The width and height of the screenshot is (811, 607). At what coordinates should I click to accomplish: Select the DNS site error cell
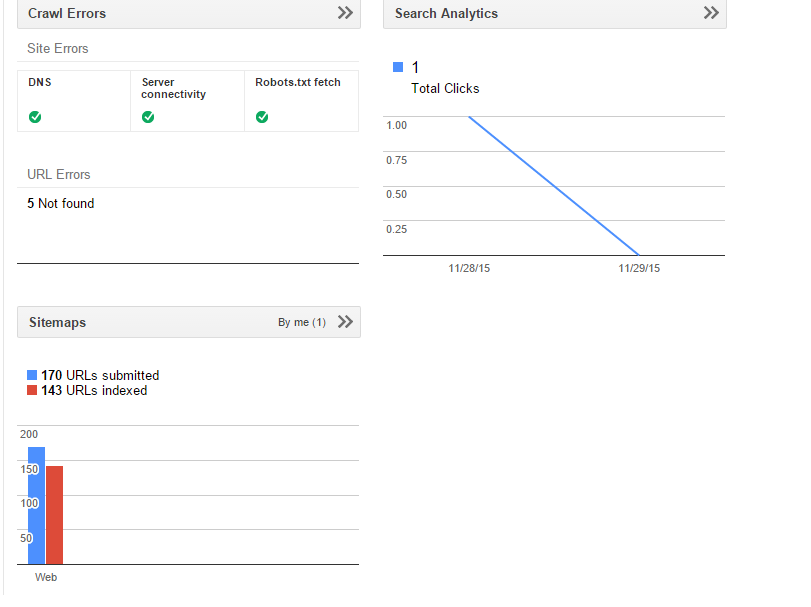click(73, 100)
